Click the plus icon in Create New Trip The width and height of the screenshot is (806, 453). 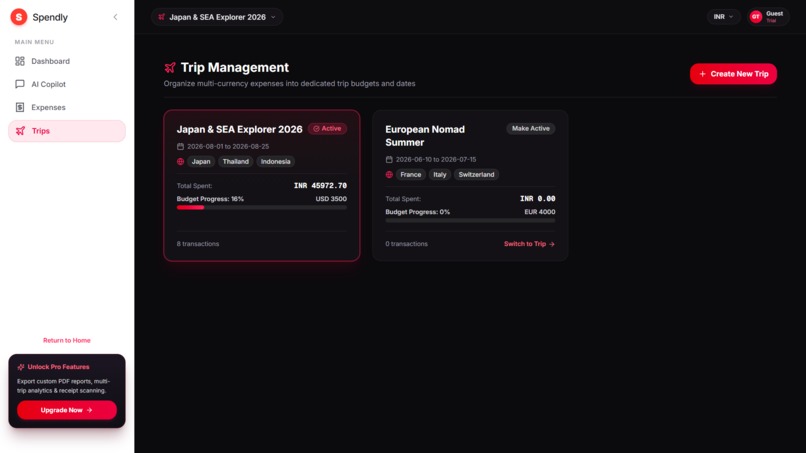(x=702, y=74)
